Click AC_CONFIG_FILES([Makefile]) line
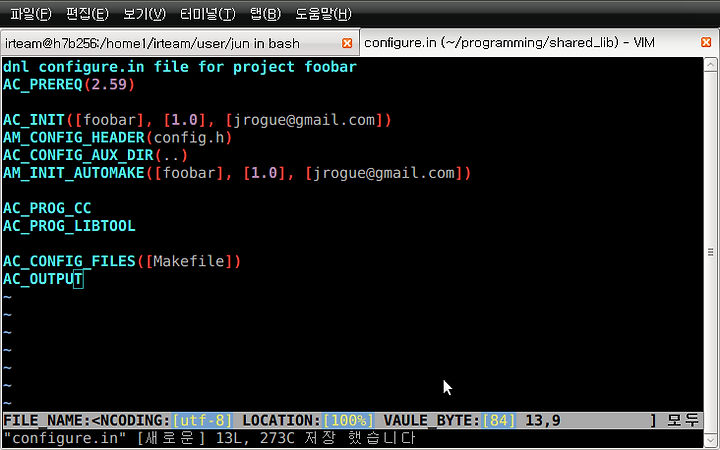 point(122,261)
